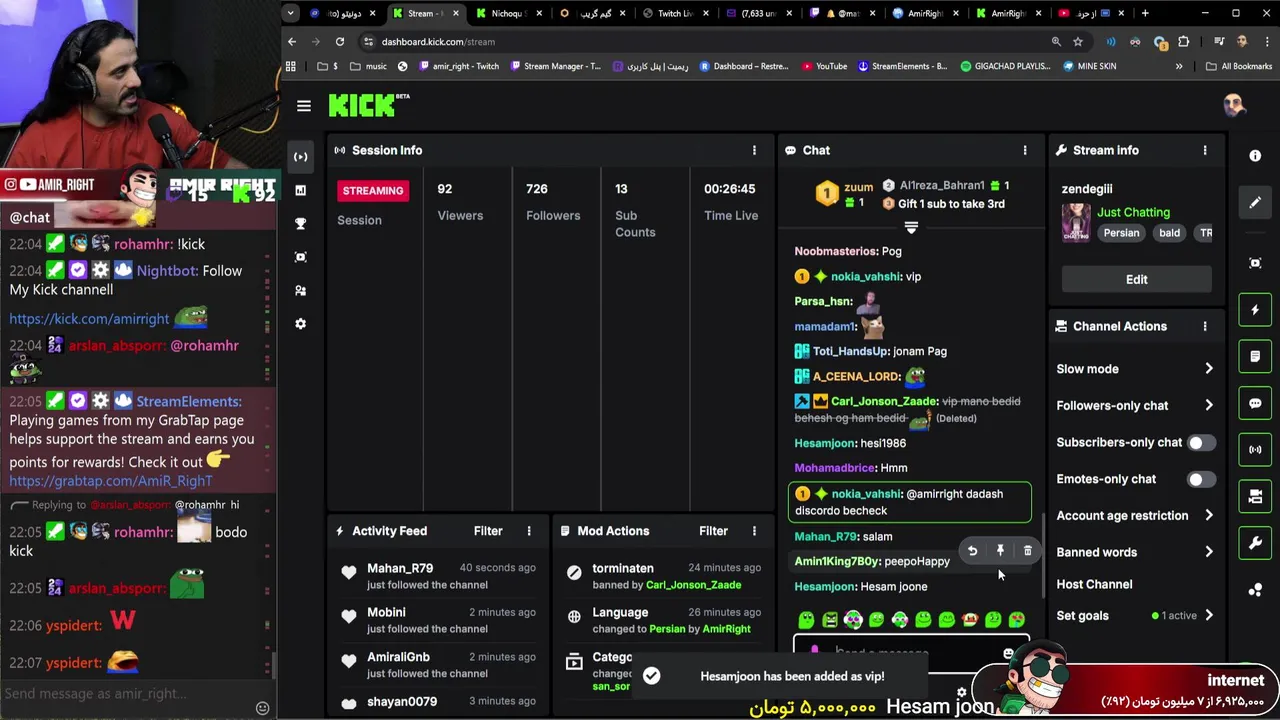
Task: Open Session Info three-dot options
Action: point(754,150)
